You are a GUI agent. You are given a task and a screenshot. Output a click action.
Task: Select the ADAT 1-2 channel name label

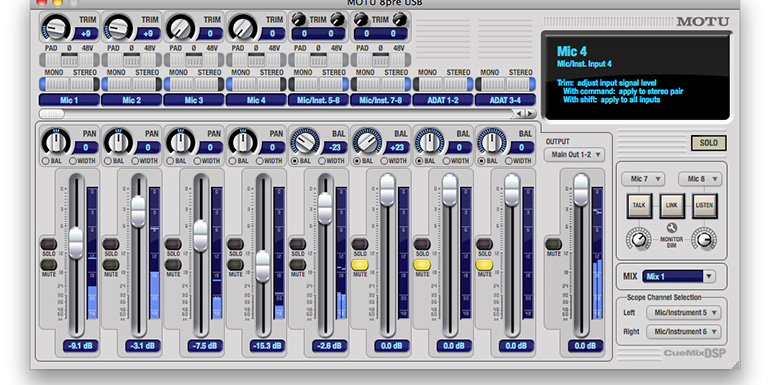coord(443,100)
